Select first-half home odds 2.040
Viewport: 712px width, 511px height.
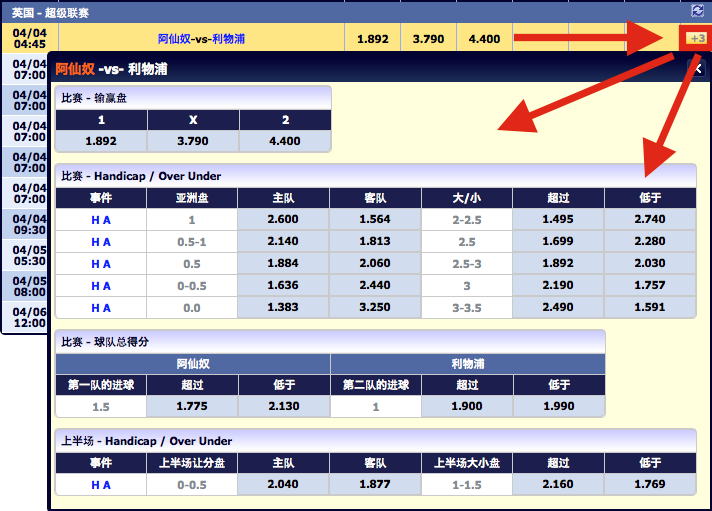click(283, 484)
